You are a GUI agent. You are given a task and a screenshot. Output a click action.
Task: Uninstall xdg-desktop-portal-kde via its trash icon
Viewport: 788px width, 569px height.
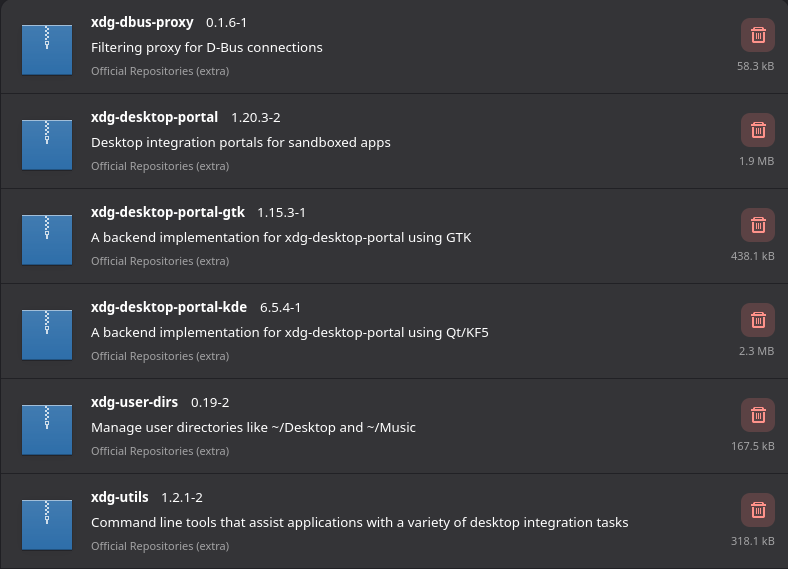click(757, 320)
